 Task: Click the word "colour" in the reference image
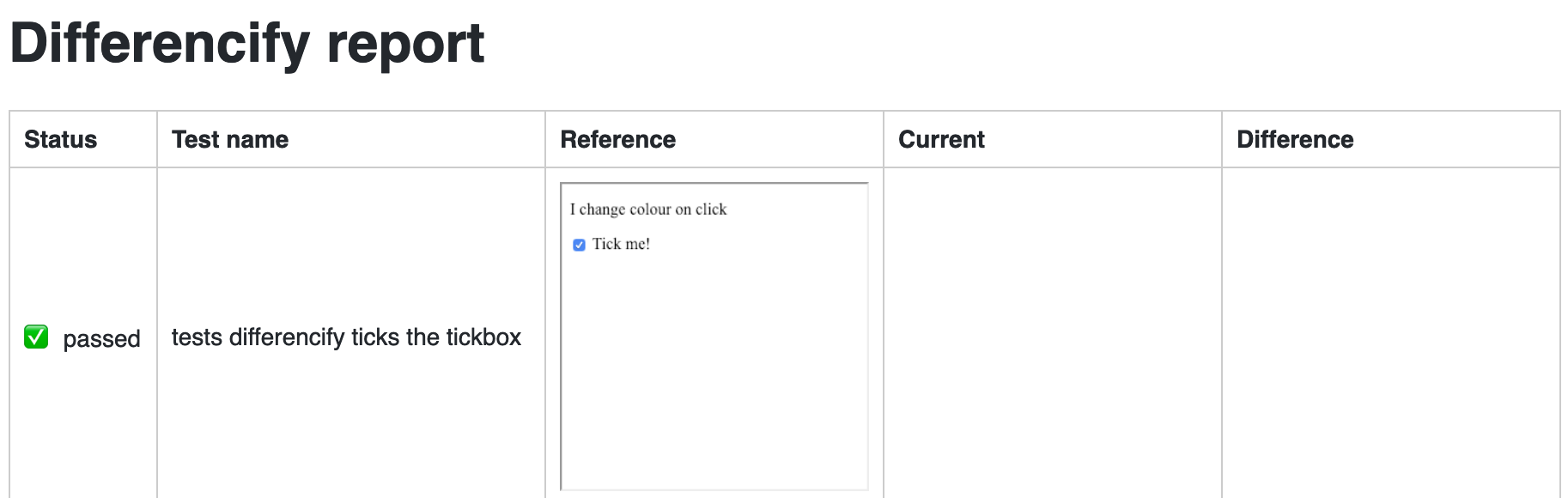650,210
